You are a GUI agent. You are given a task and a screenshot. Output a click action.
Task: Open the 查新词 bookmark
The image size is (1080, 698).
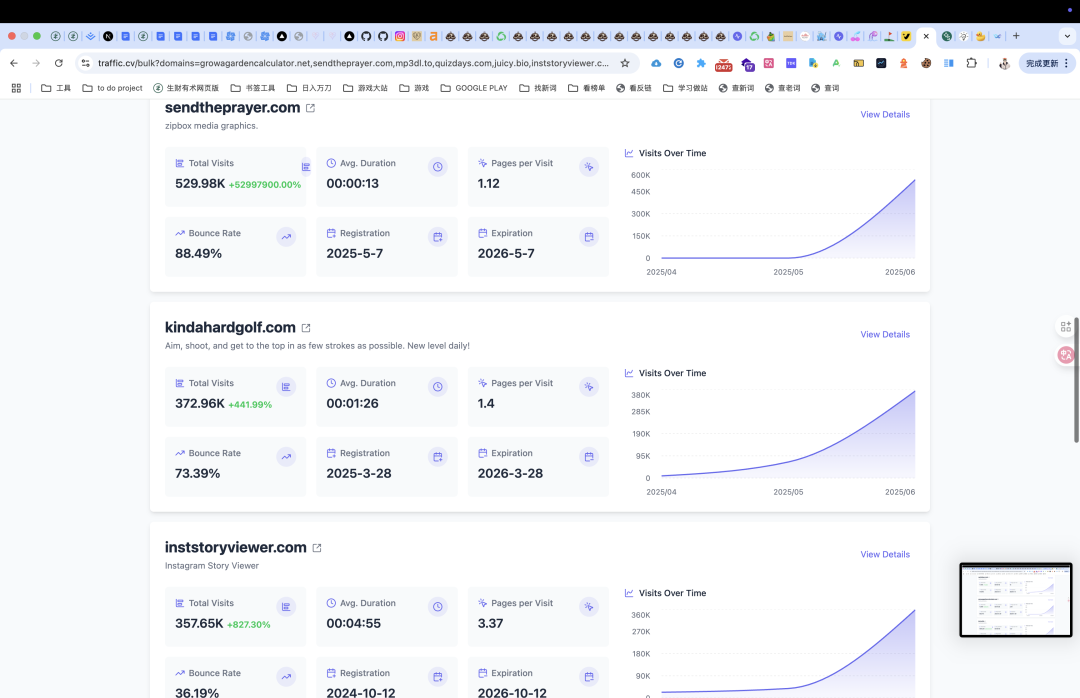[x=736, y=88]
